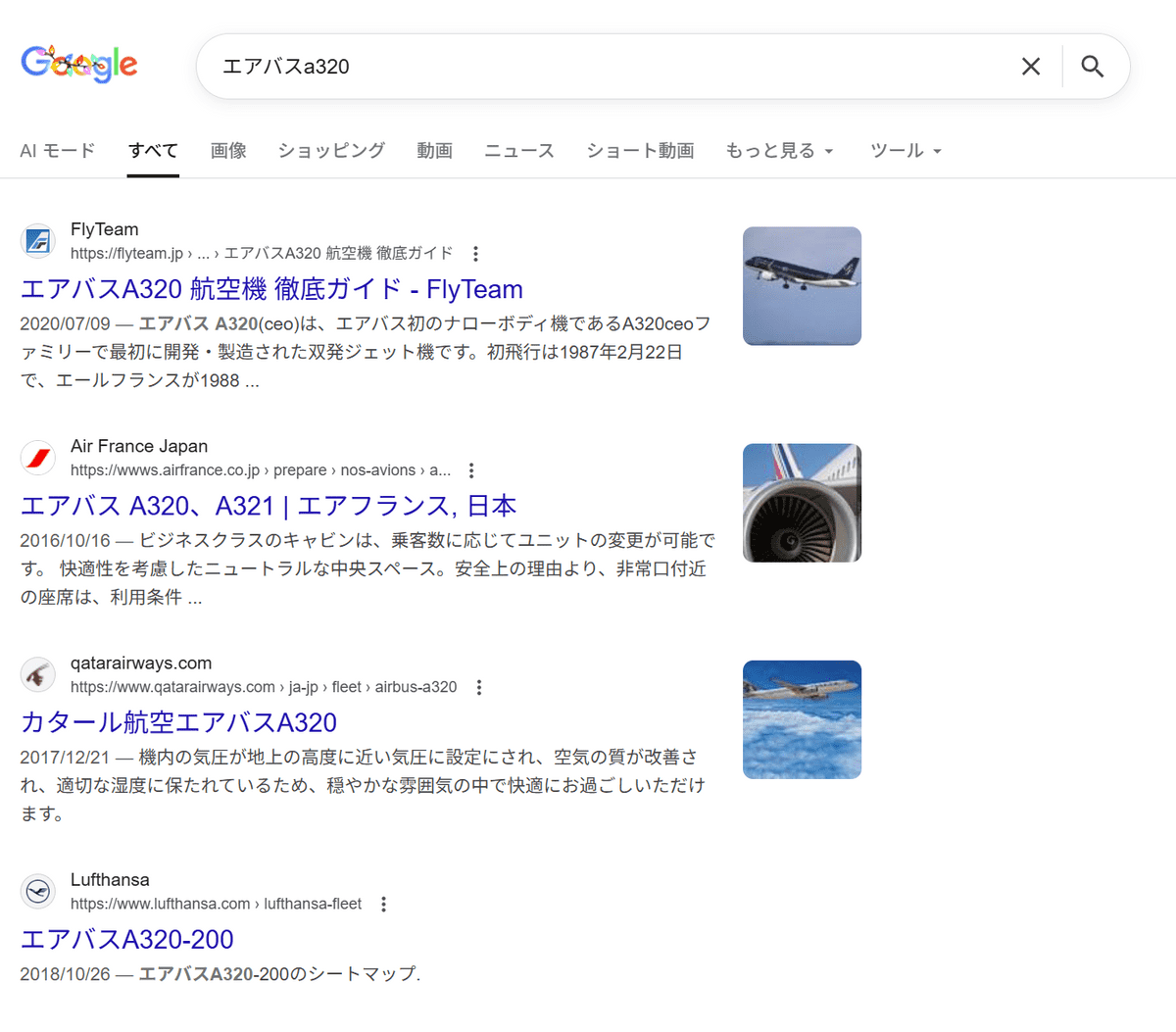This screenshot has height=1032, width=1176.
Task: Open more options for FlyTeam result
Action: (475, 254)
